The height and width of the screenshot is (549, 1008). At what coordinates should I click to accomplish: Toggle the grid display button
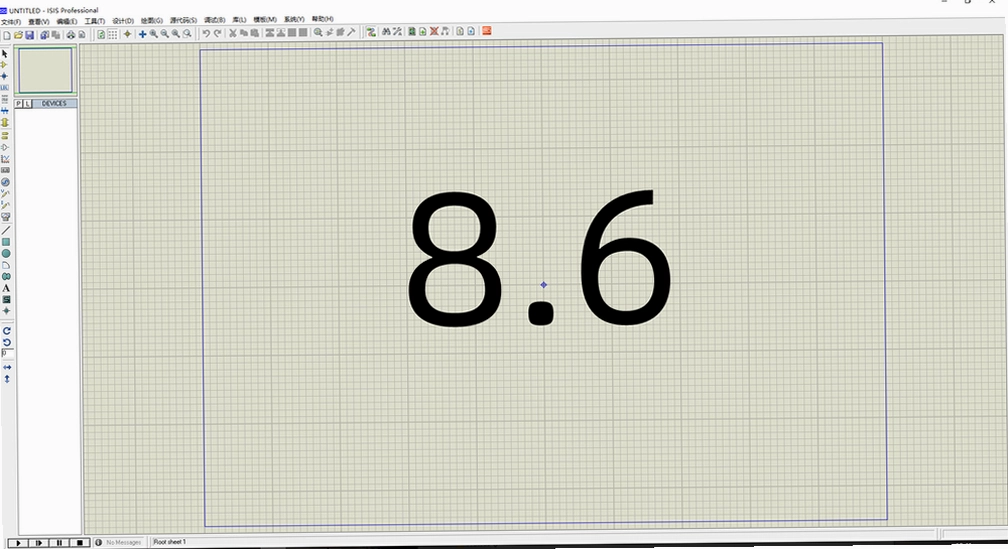tap(112, 34)
